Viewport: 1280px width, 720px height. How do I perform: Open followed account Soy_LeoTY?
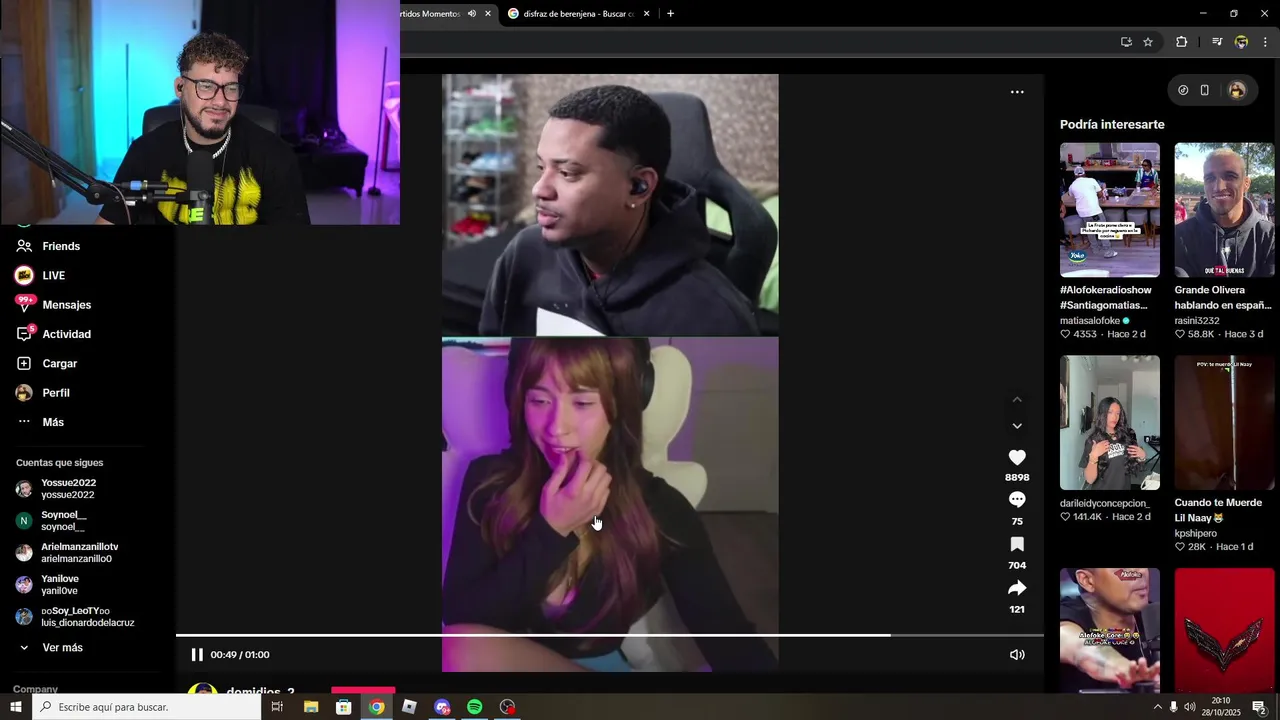pos(87,617)
